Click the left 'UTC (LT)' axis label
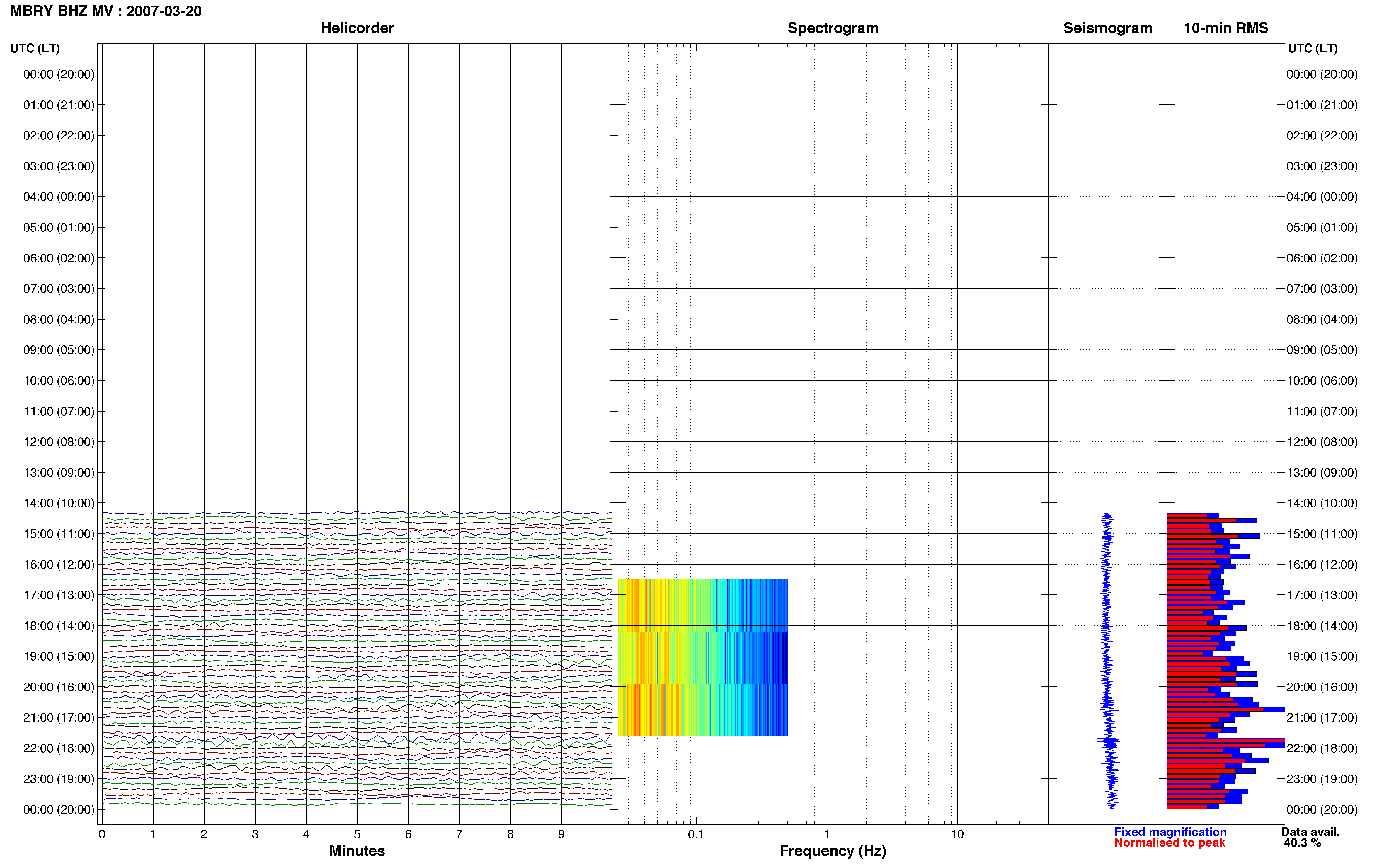 [x=35, y=48]
